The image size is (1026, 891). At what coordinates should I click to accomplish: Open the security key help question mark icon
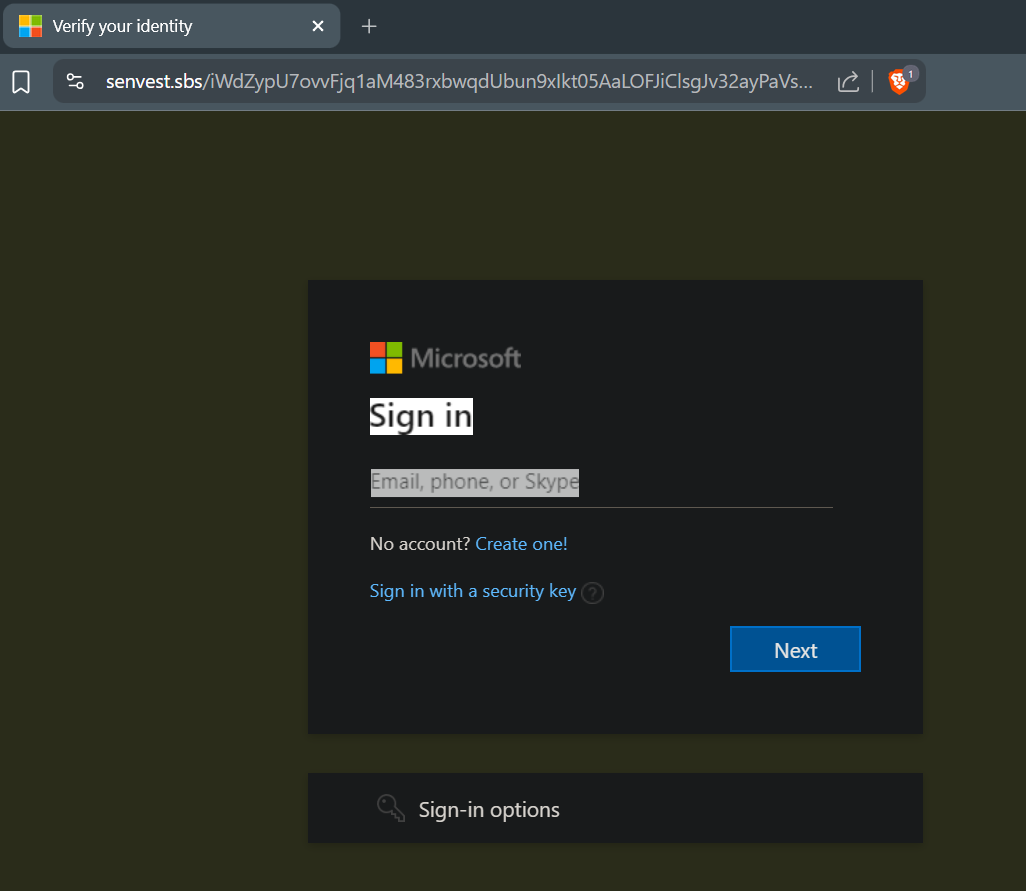point(592,593)
